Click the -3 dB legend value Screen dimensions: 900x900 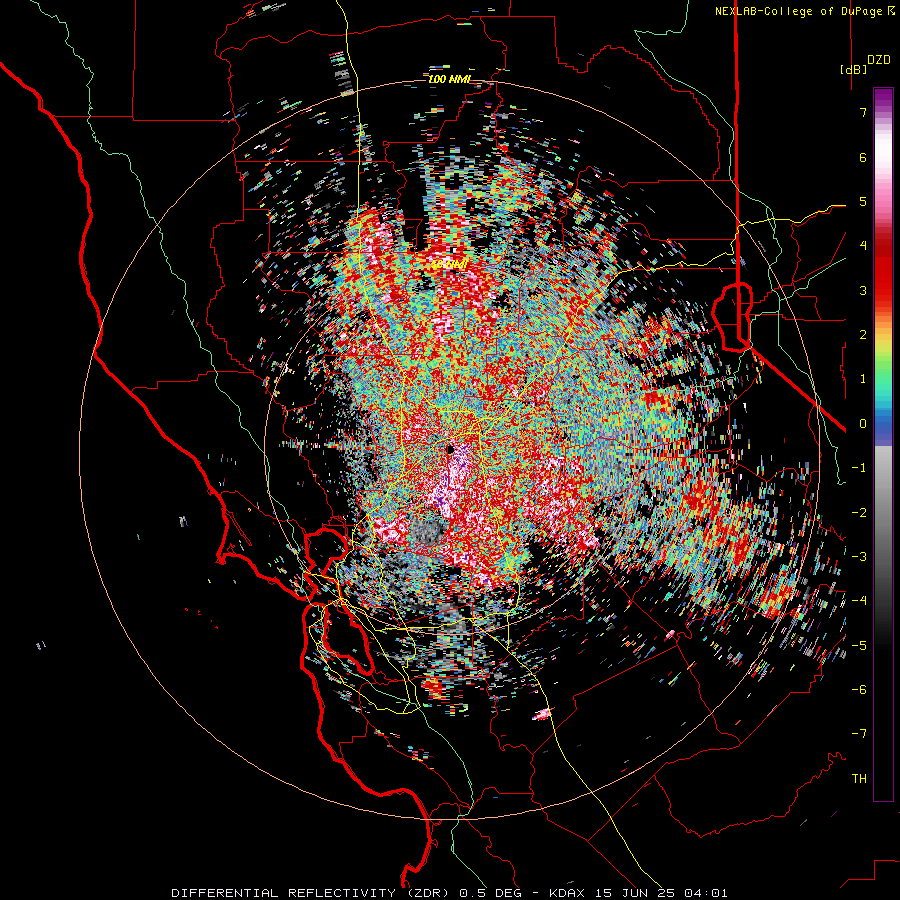coord(859,557)
